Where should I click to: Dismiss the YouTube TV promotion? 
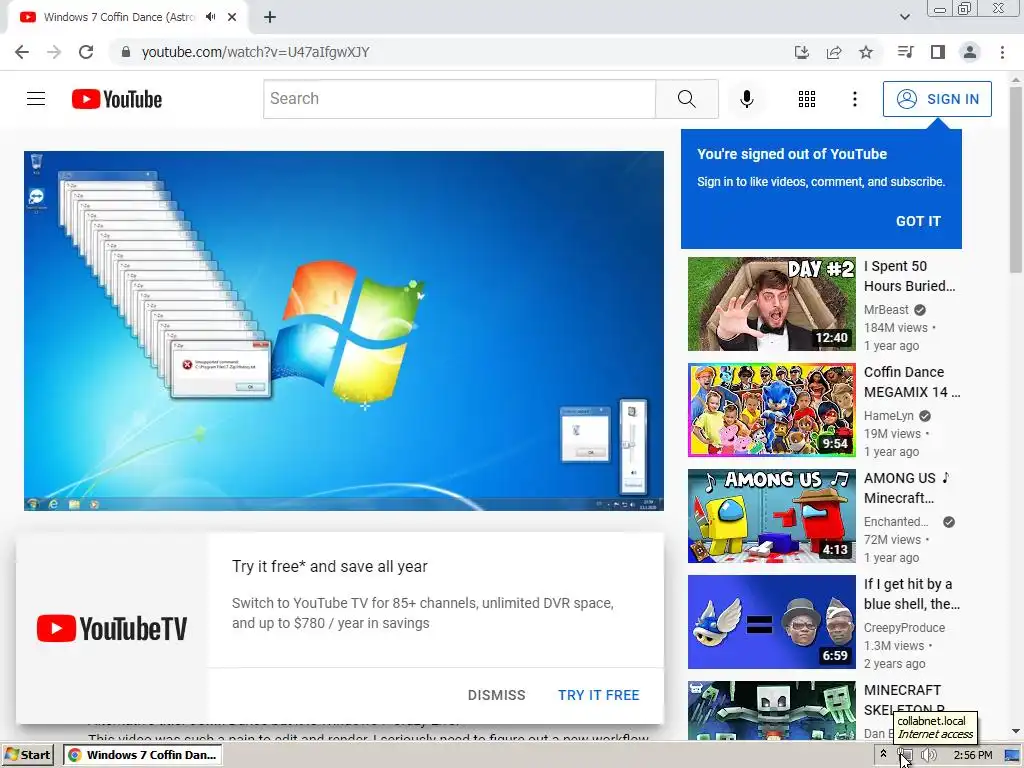tap(496, 695)
